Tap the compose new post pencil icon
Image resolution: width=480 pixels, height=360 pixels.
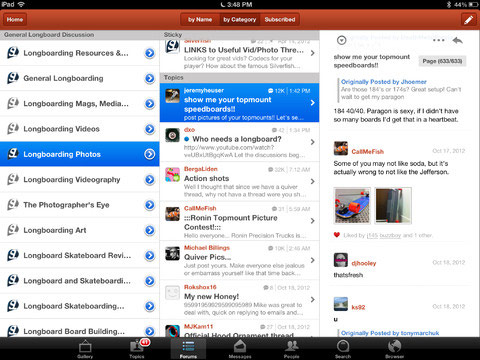pyautogui.click(x=468, y=20)
